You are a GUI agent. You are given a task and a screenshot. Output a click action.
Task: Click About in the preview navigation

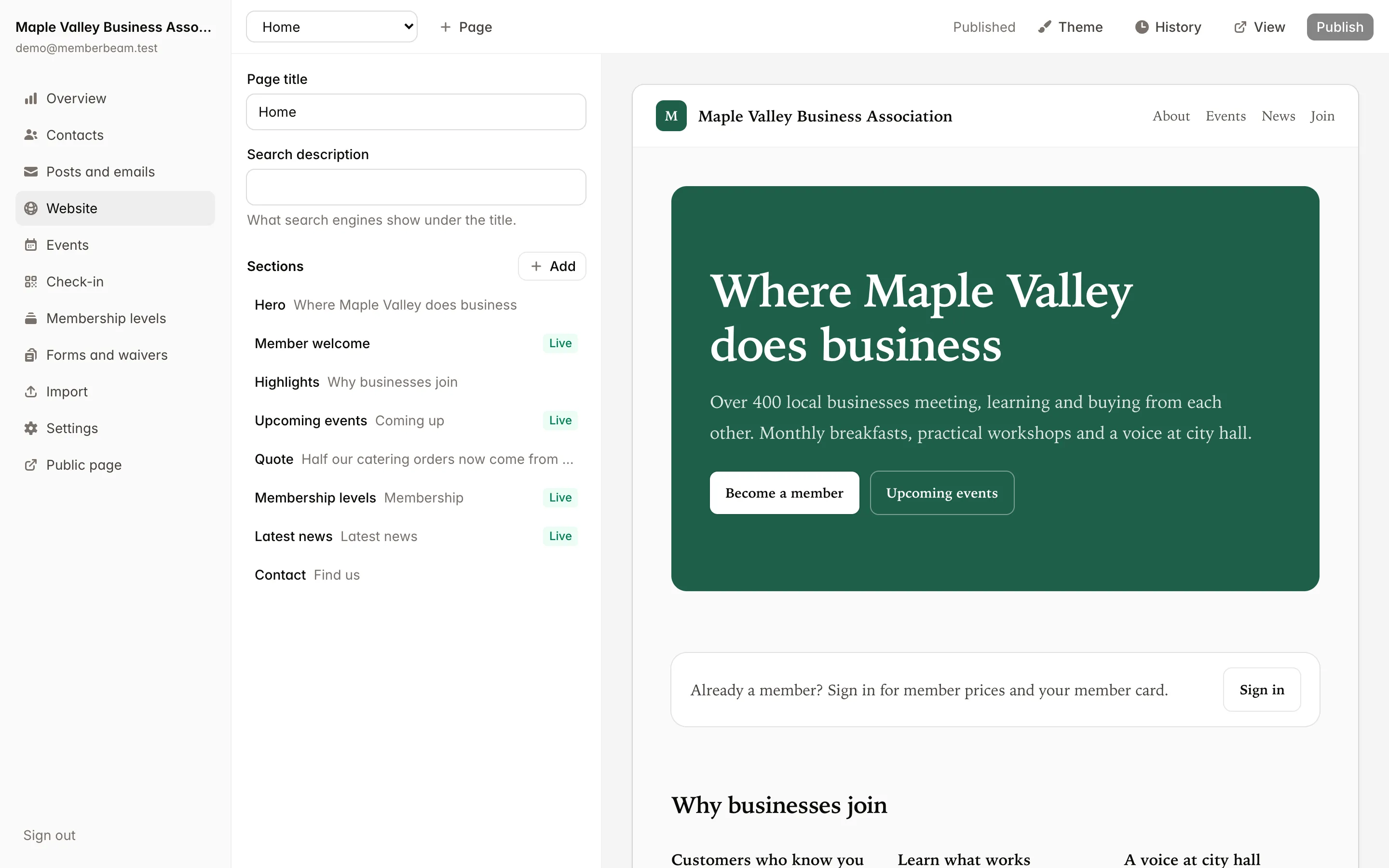click(1171, 116)
